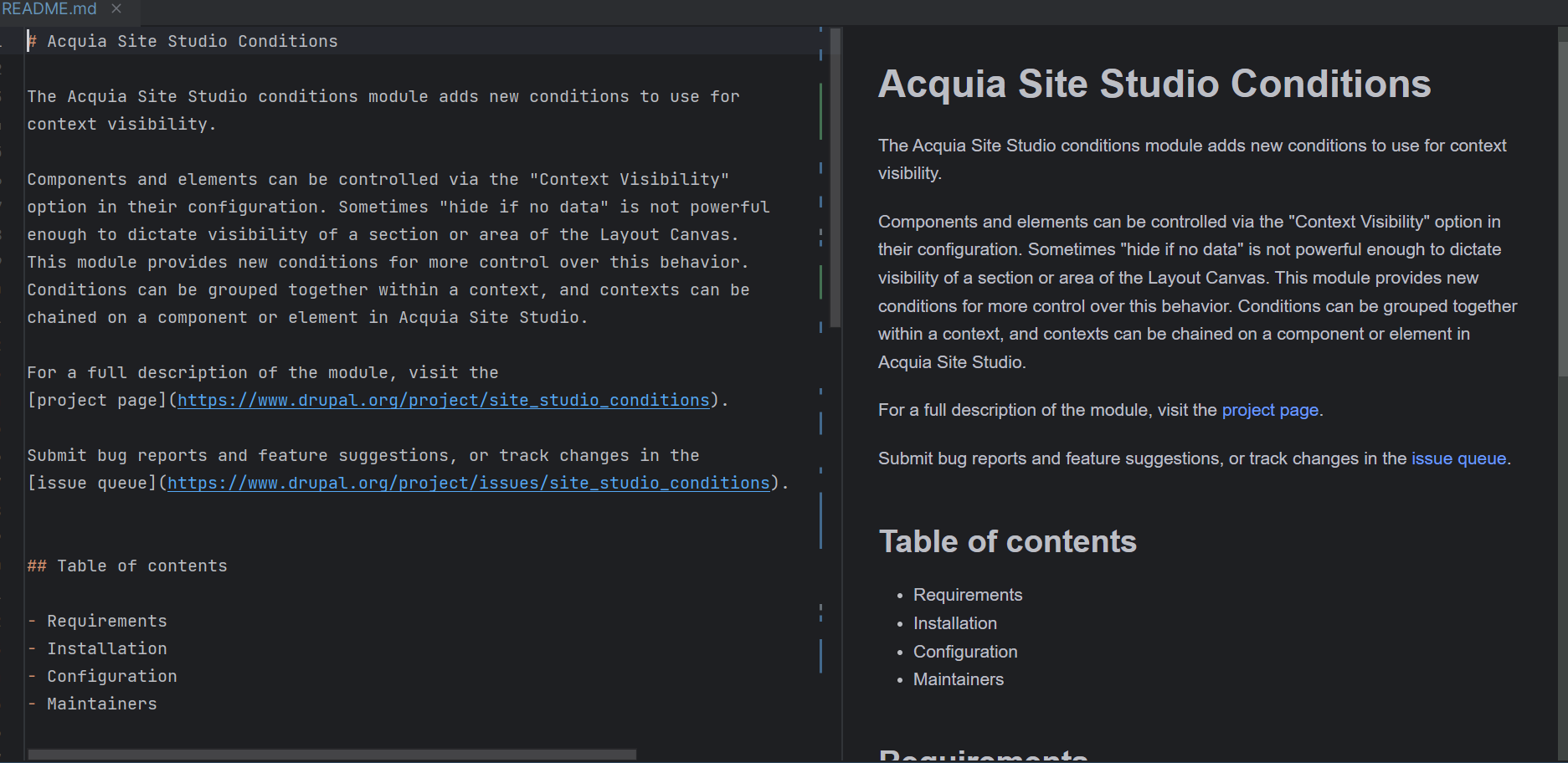
Task: Click the 'Installation' bullet in the preview
Action: (954, 622)
